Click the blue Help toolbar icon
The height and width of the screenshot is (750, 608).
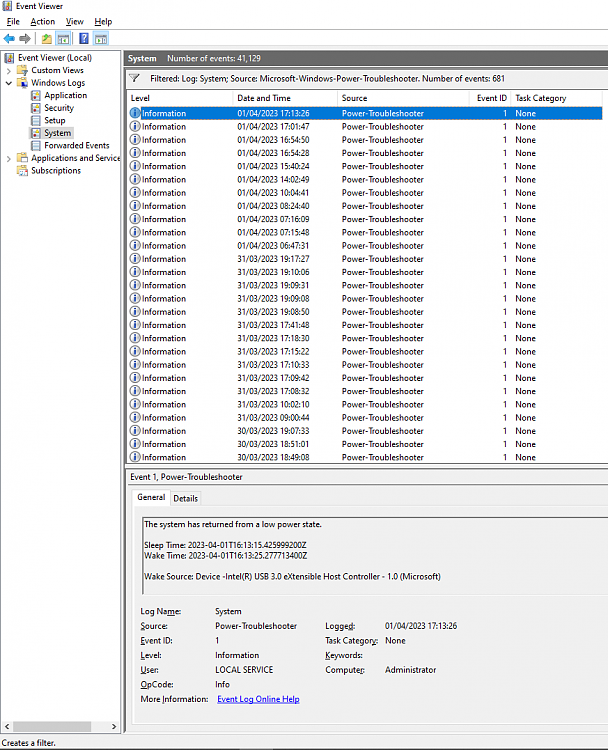(x=84, y=39)
